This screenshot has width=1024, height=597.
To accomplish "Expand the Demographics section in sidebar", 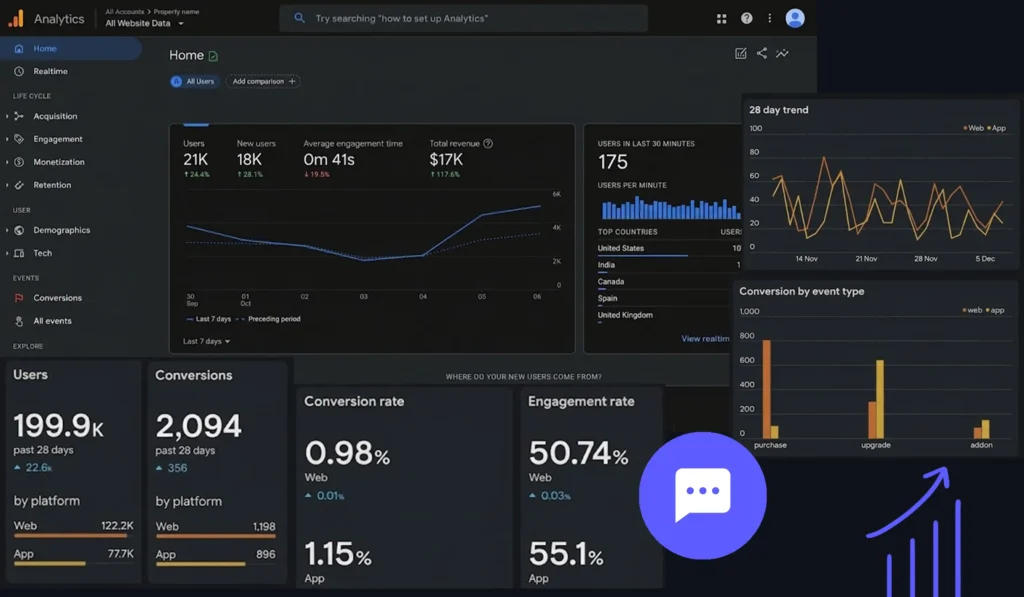I will click(61, 230).
